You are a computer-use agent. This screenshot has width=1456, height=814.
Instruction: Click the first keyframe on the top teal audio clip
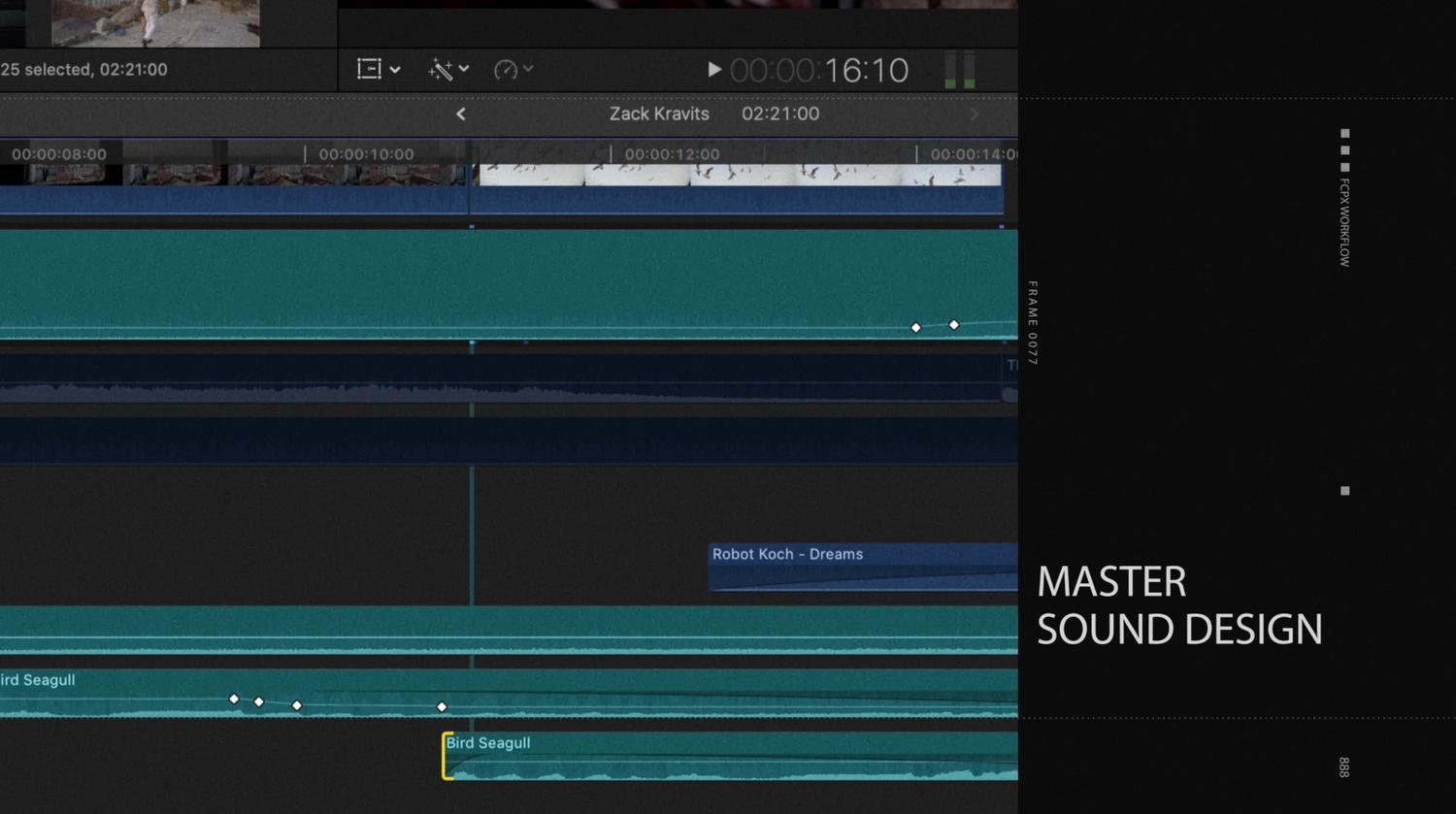pos(916,328)
